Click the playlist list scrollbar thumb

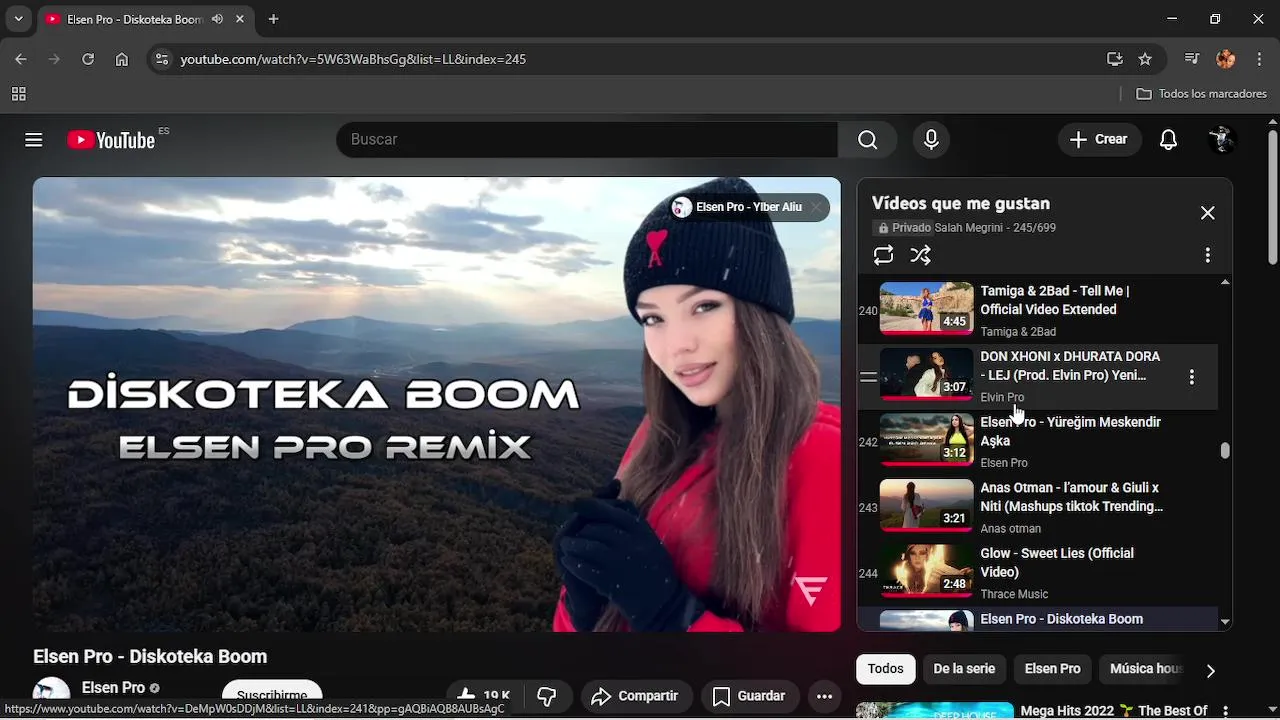[x=1225, y=450]
